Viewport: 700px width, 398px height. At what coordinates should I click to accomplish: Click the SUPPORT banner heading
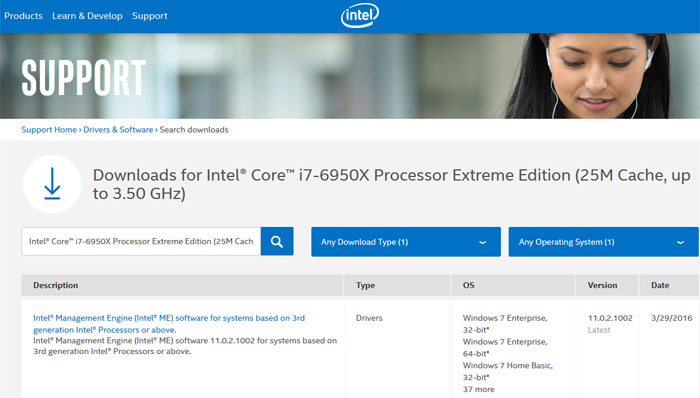[84, 78]
